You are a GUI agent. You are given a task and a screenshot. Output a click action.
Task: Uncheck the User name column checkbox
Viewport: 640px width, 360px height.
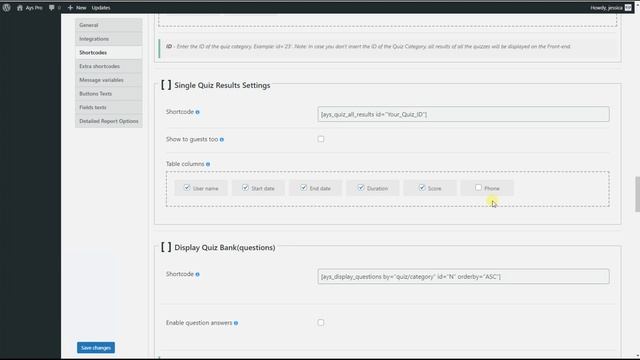point(187,188)
